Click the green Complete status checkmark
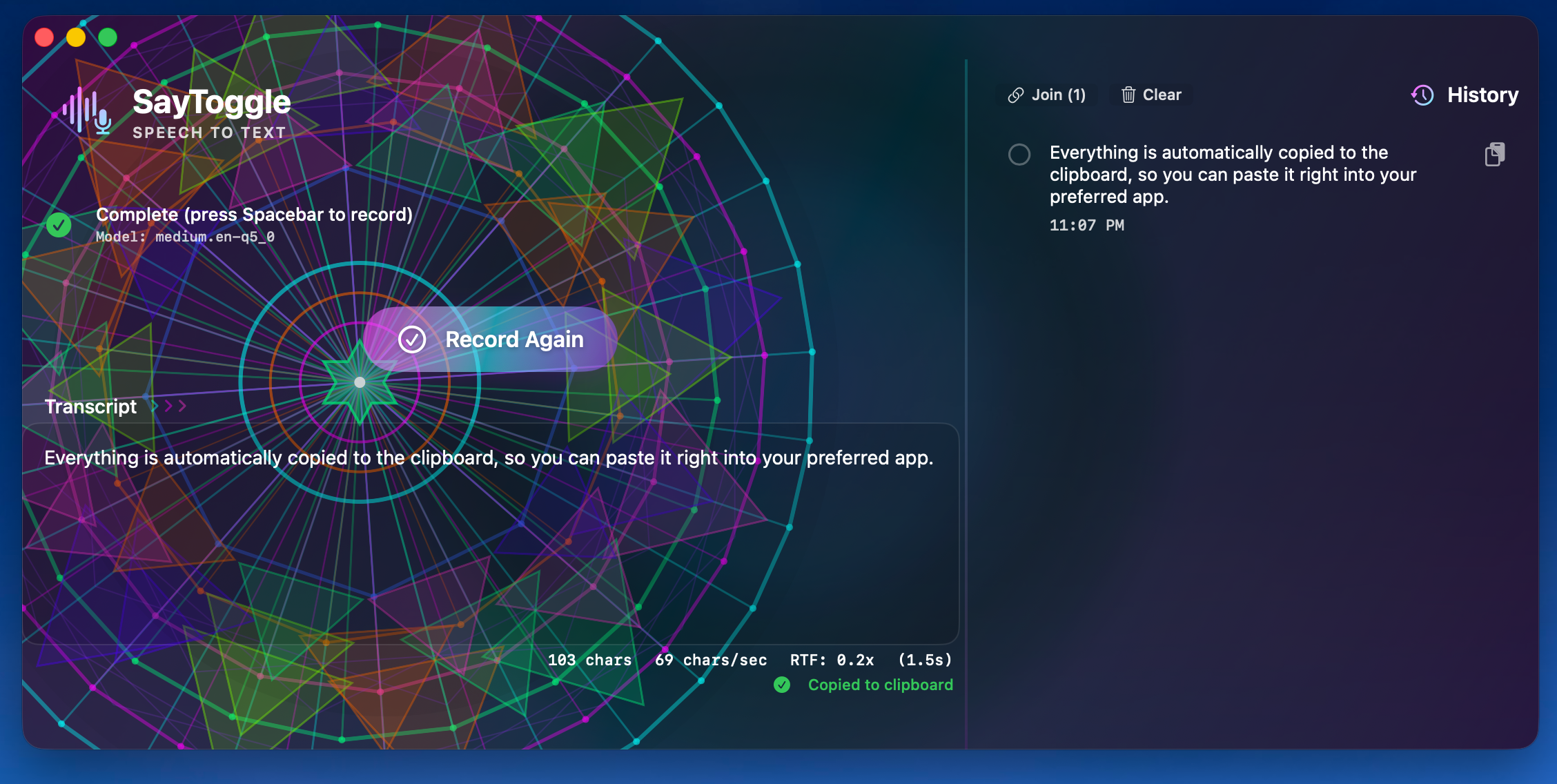 point(59,224)
